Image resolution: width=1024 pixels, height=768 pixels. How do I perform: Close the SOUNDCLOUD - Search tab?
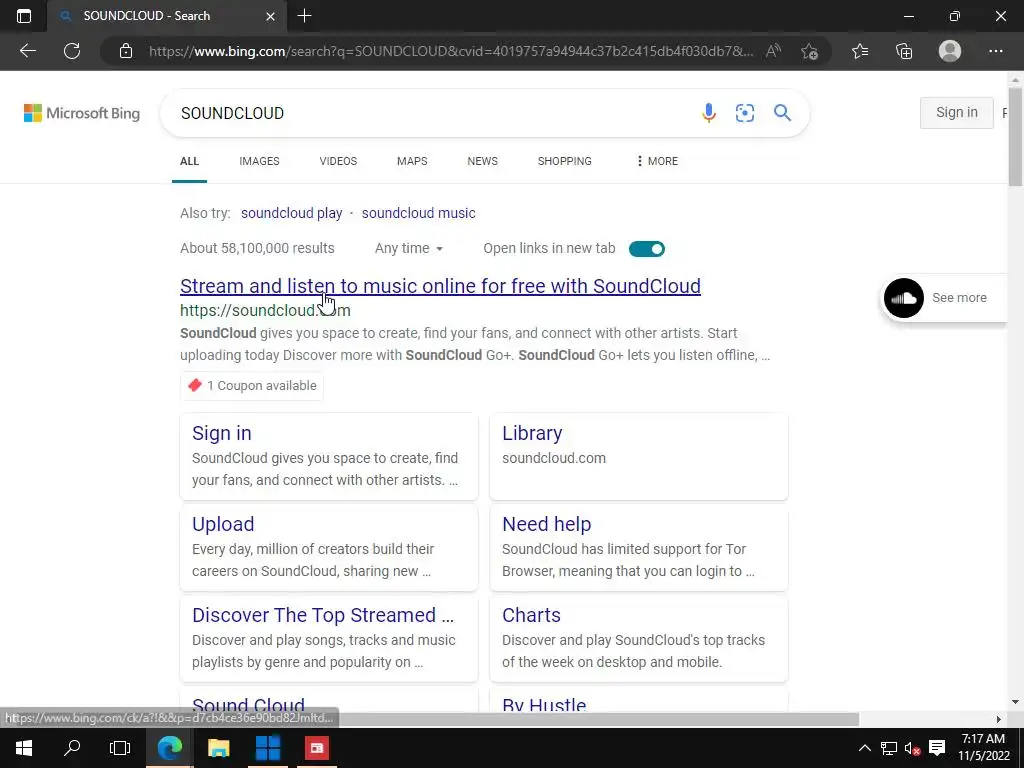[x=270, y=16]
